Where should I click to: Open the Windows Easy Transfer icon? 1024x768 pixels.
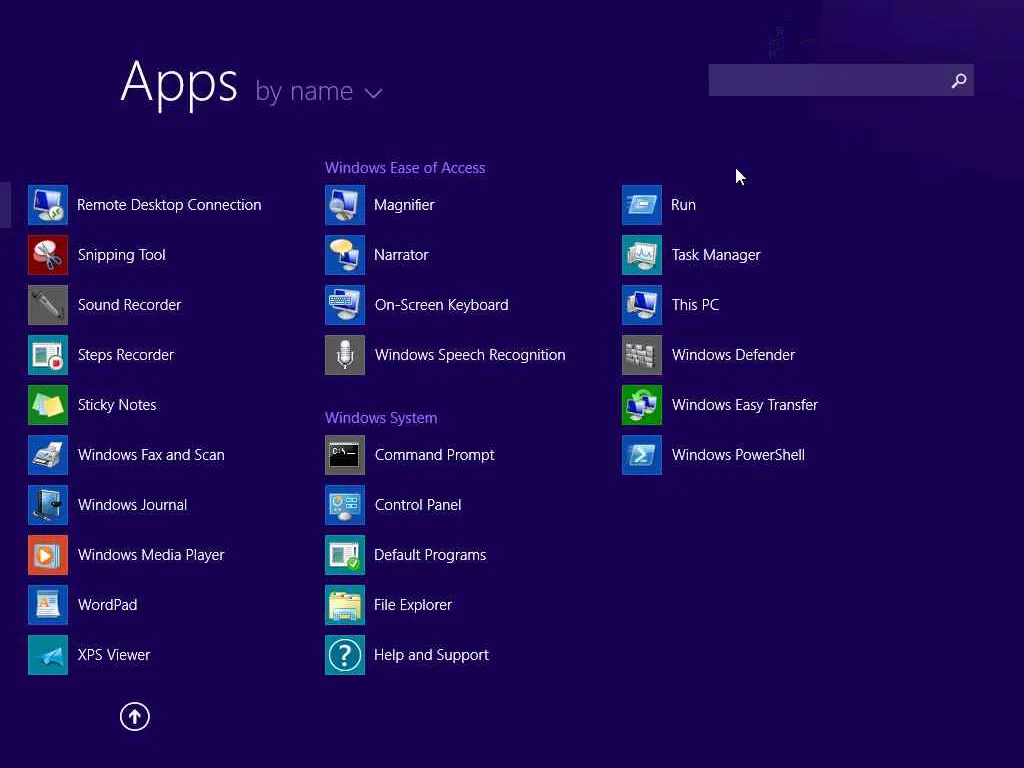(x=642, y=405)
